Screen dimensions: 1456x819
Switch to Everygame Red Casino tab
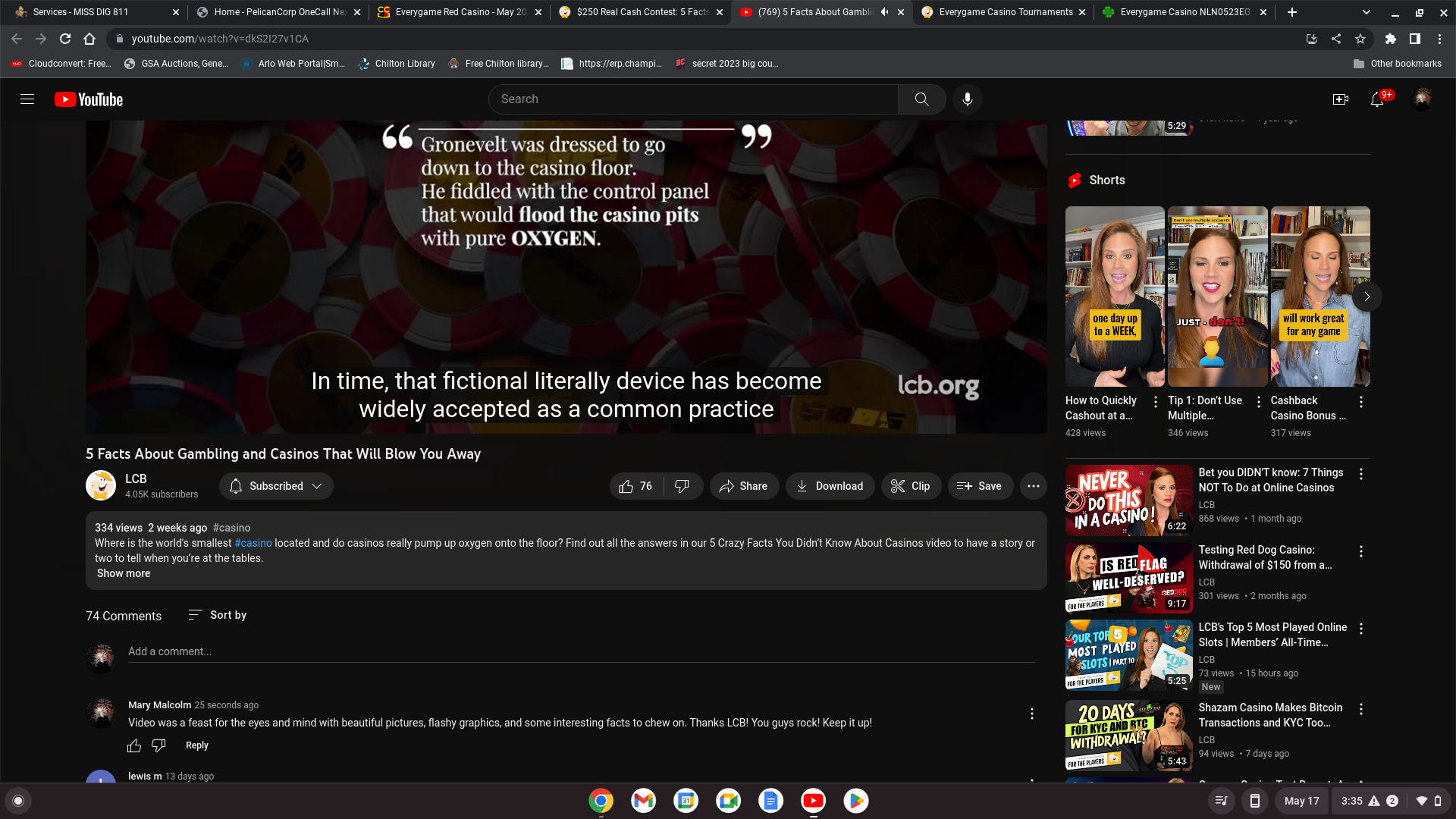point(460,12)
